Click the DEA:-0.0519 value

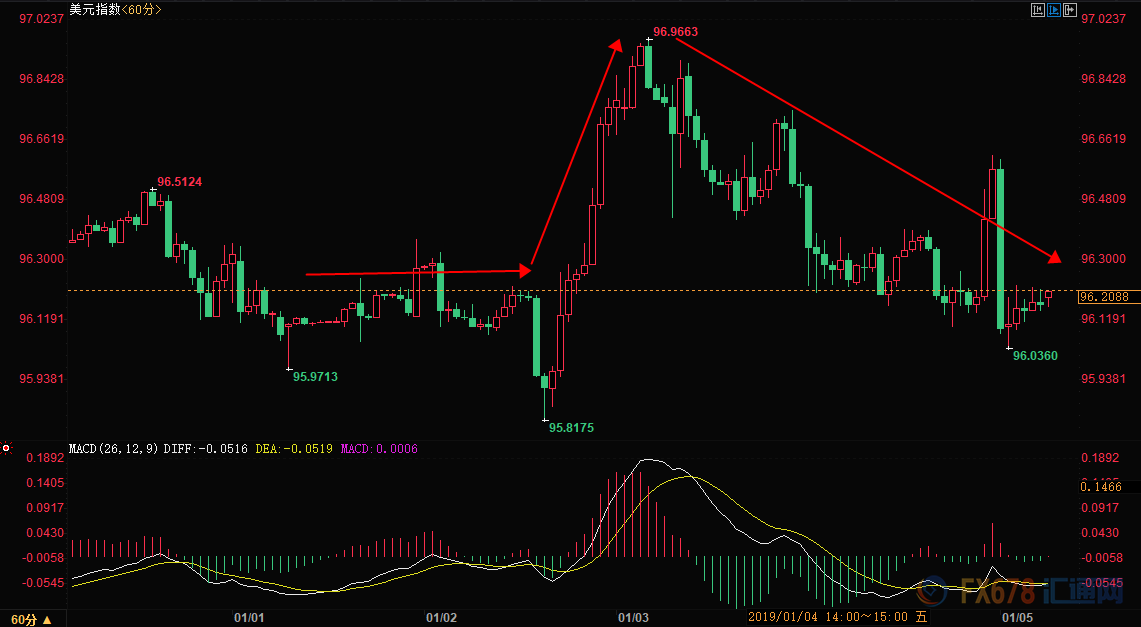click(x=294, y=449)
